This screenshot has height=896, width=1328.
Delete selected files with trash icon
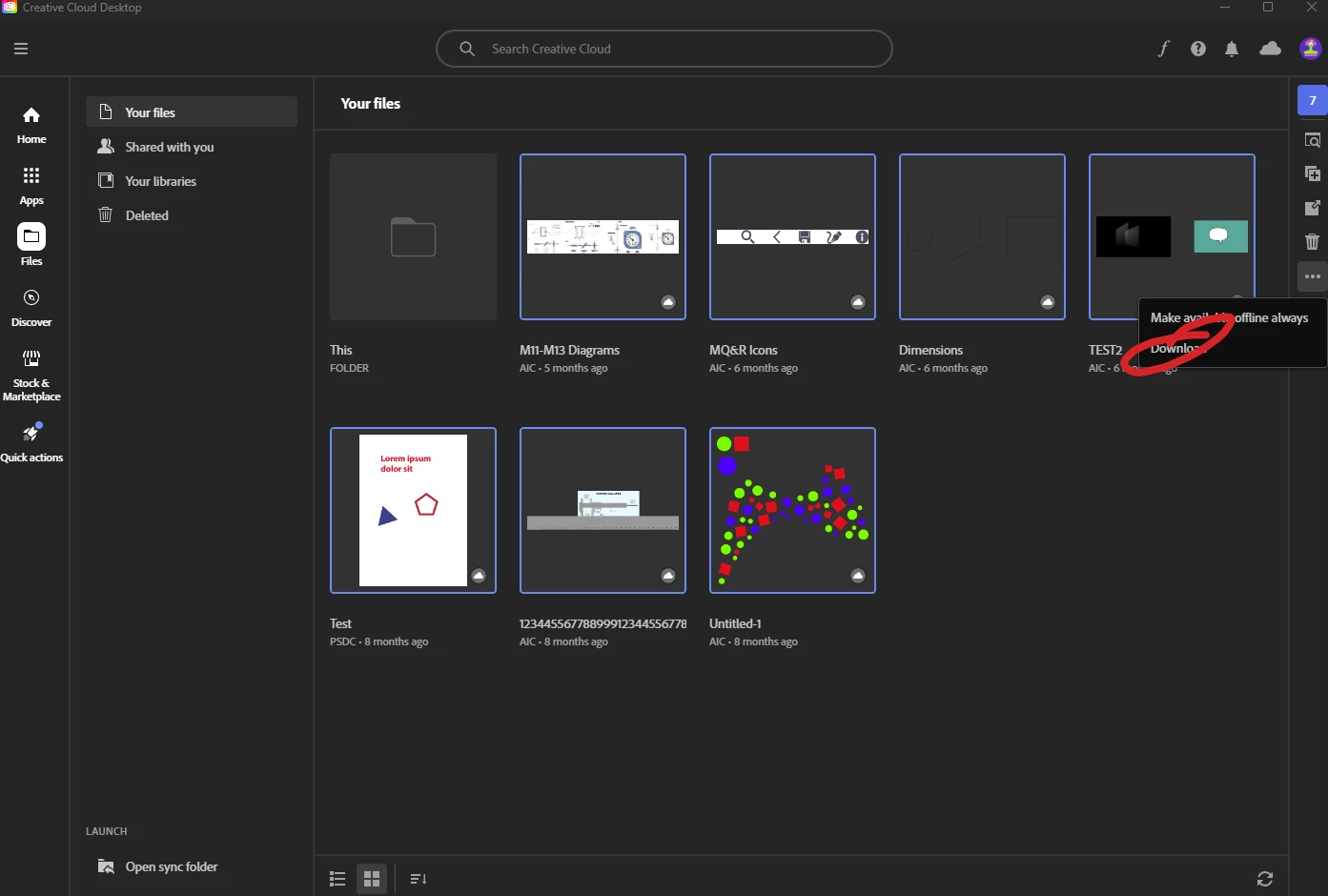[1313, 241]
